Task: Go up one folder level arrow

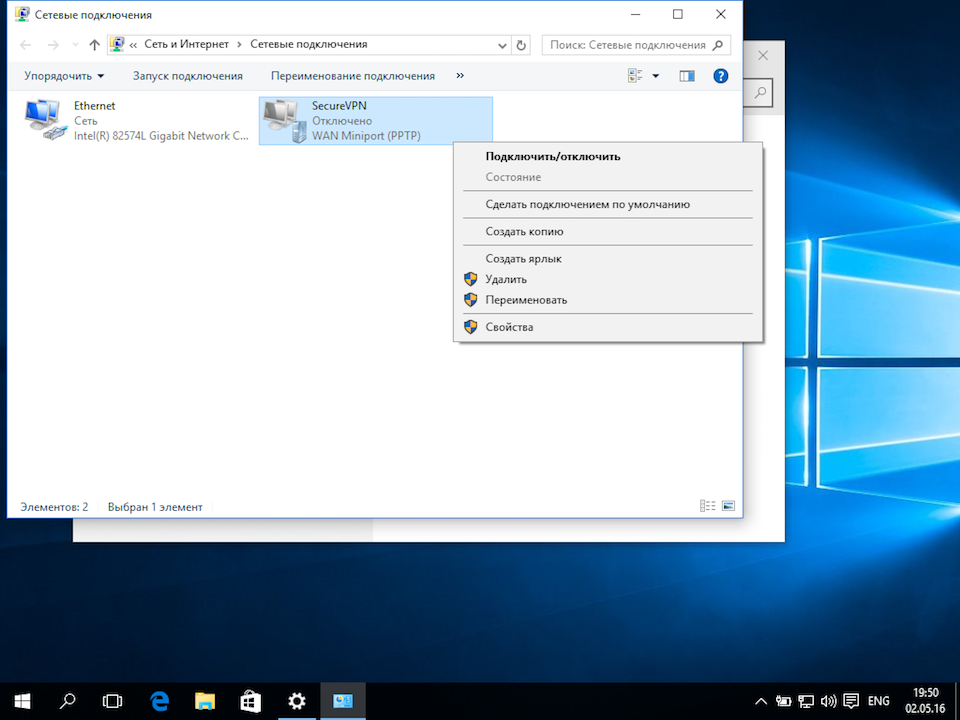Action: 95,45
